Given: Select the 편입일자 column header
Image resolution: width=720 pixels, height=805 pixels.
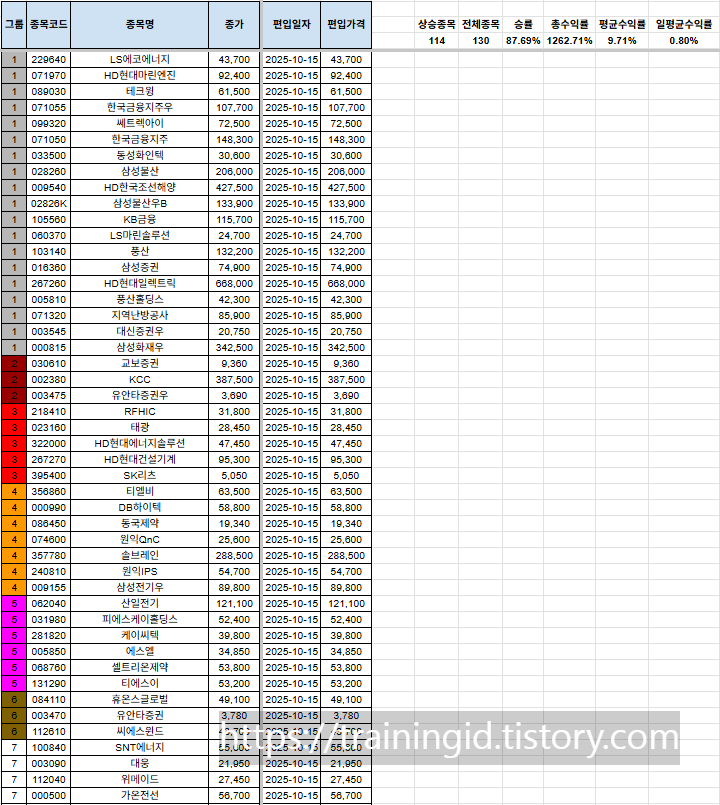Looking at the screenshot, I should (292, 25).
